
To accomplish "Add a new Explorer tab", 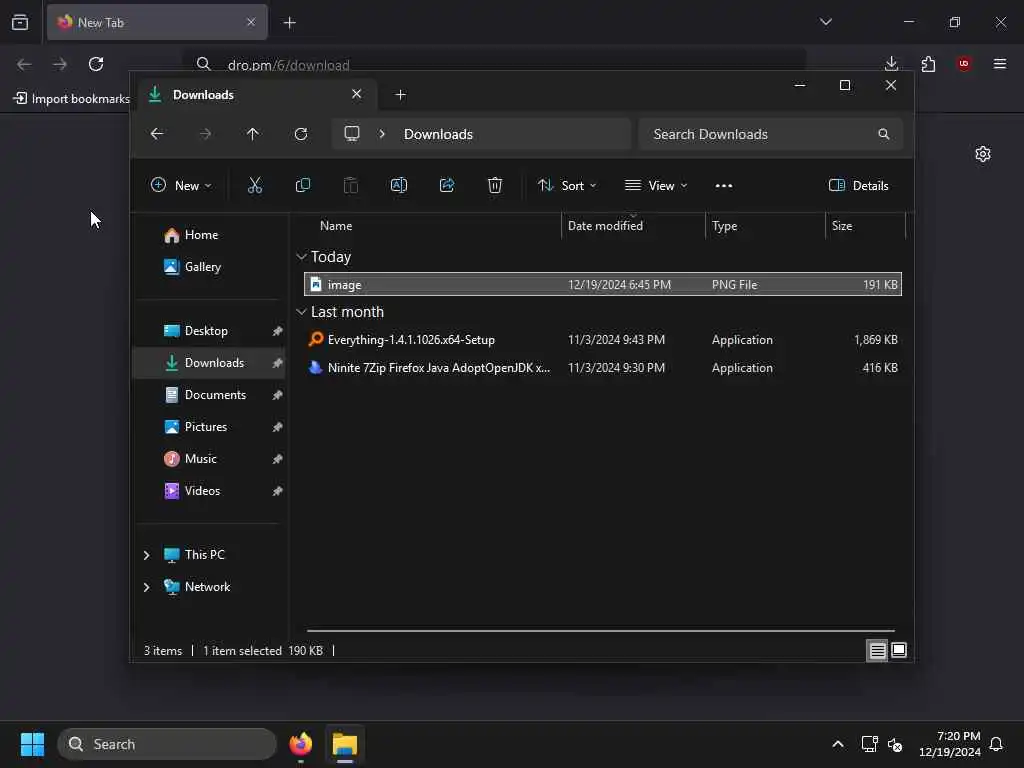I will pos(400,95).
